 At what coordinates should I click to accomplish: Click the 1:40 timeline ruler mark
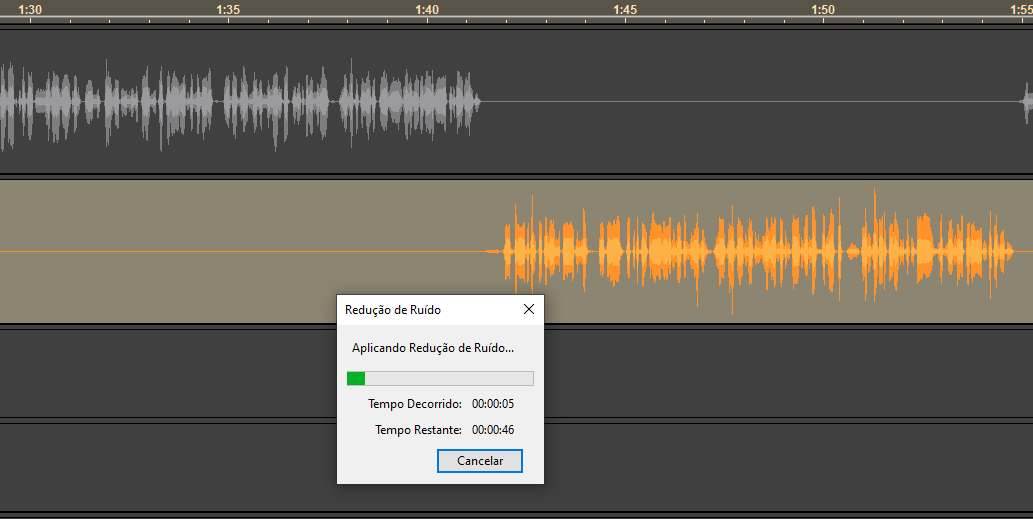coord(427,10)
